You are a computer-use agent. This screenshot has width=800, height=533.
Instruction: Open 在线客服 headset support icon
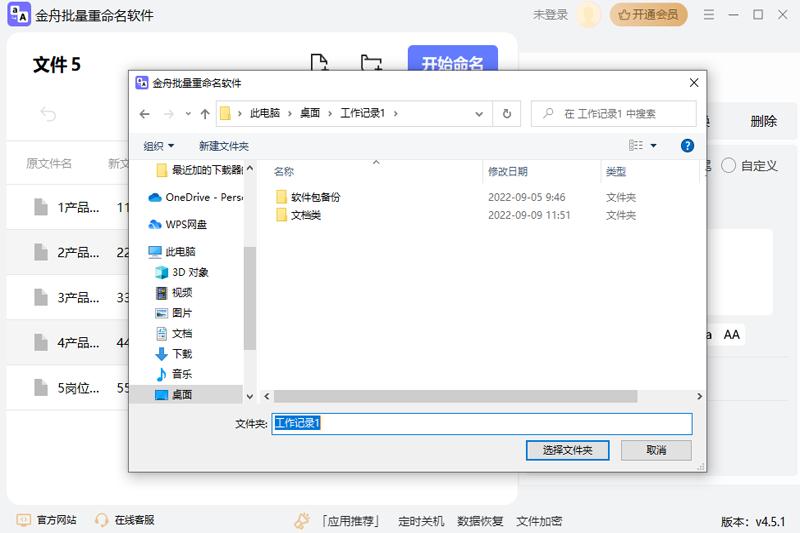coord(101,520)
